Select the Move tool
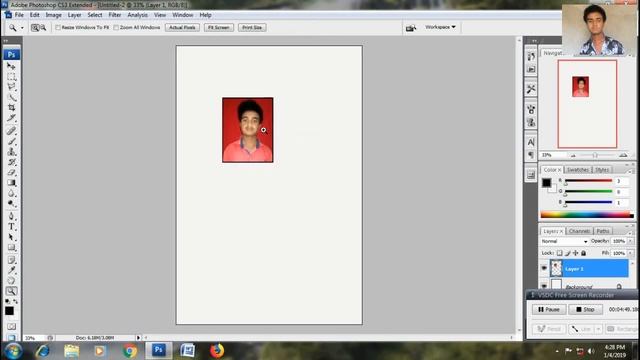This screenshot has width=640, height=360. (11, 66)
